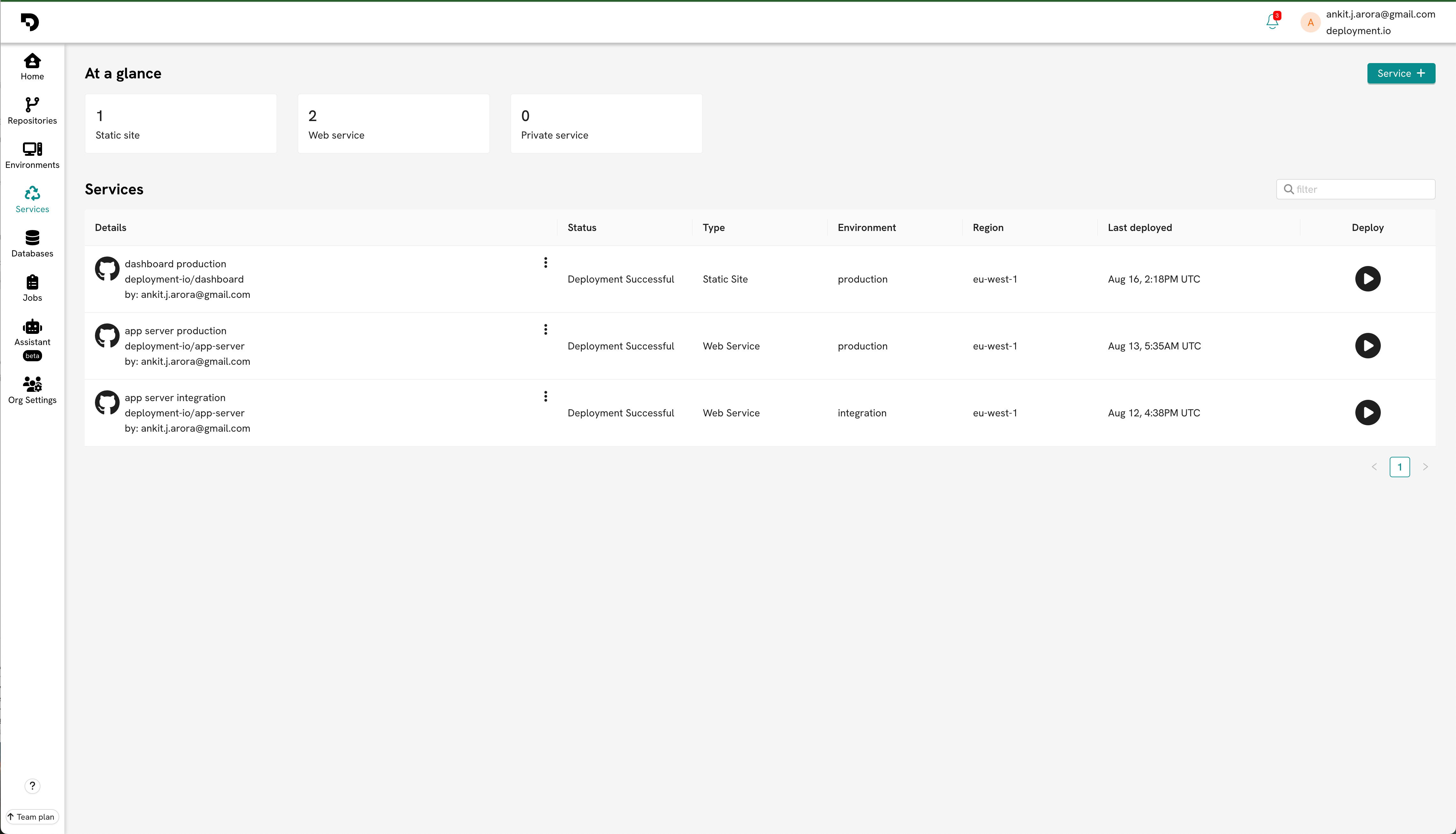
Task: Go to next page of services
Action: click(x=1426, y=467)
